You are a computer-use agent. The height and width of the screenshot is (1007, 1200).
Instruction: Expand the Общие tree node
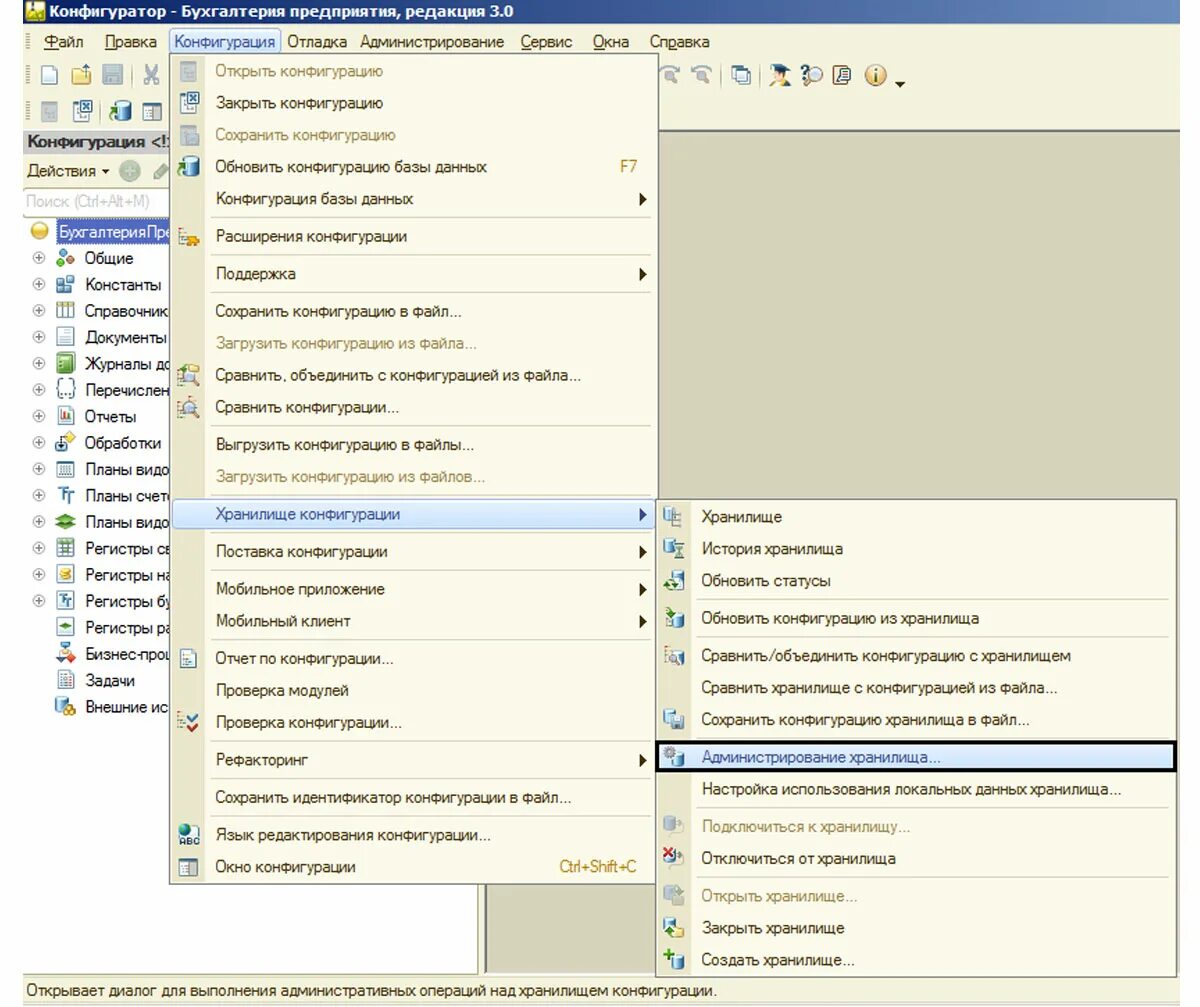click(x=39, y=258)
